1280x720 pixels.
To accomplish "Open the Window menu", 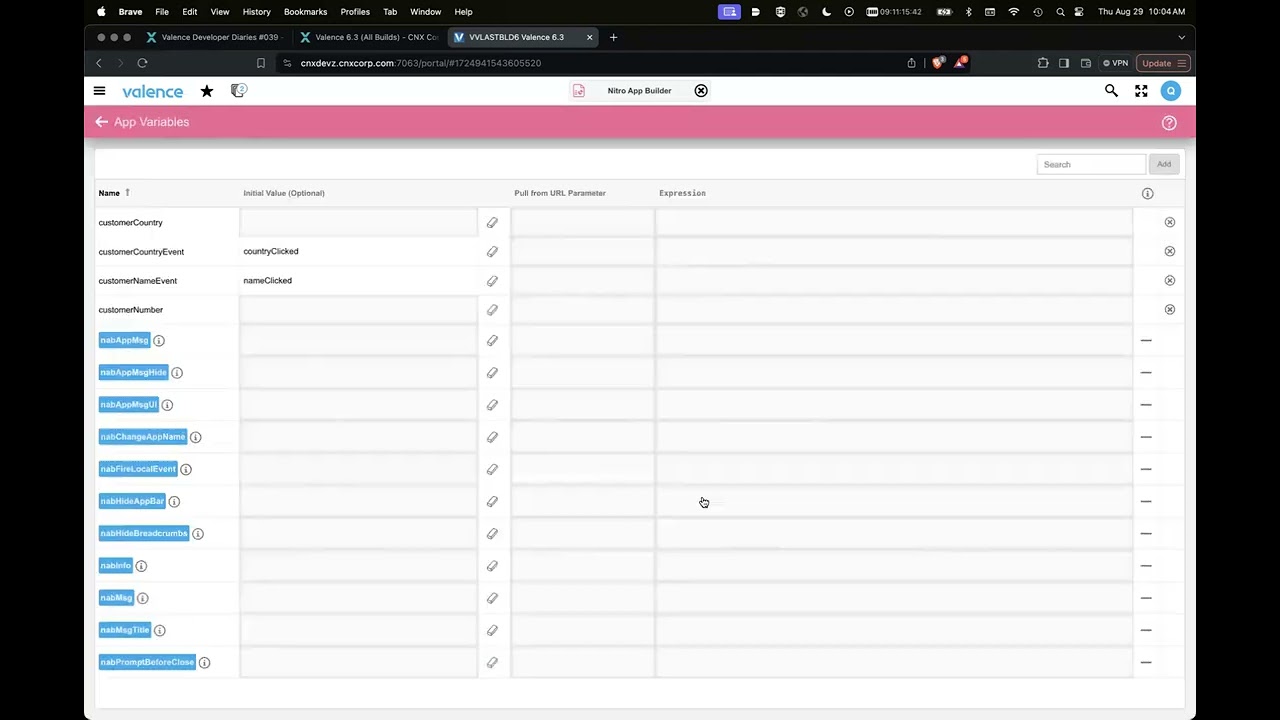I will coord(425,12).
